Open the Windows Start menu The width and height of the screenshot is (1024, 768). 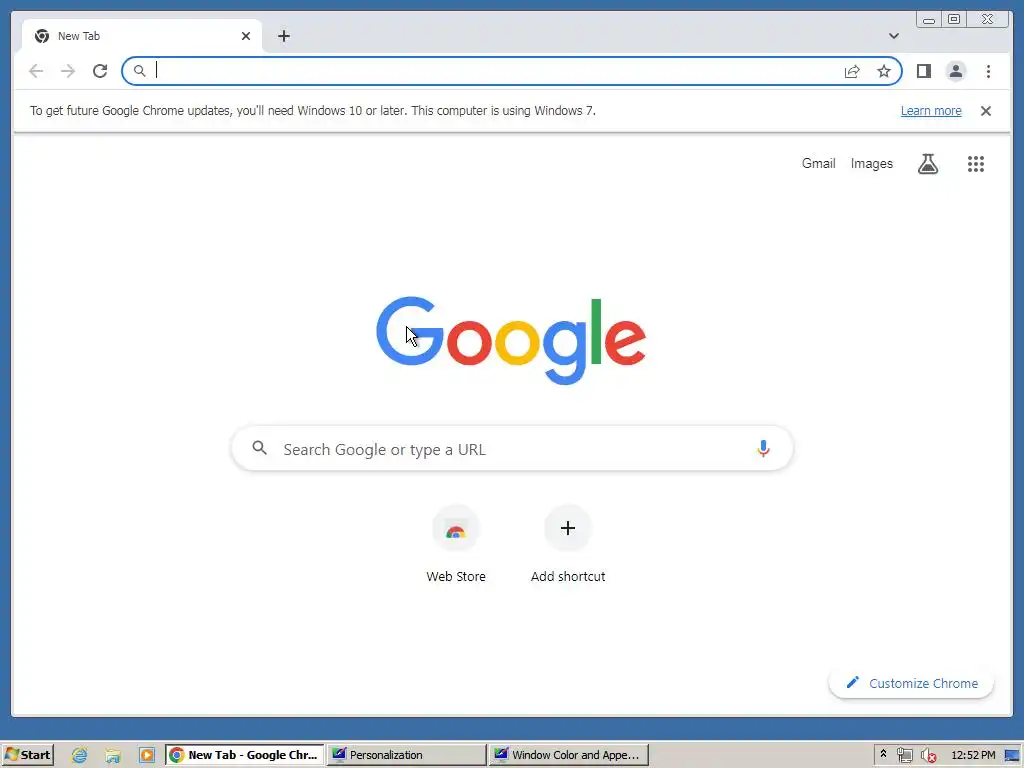point(27,755)
